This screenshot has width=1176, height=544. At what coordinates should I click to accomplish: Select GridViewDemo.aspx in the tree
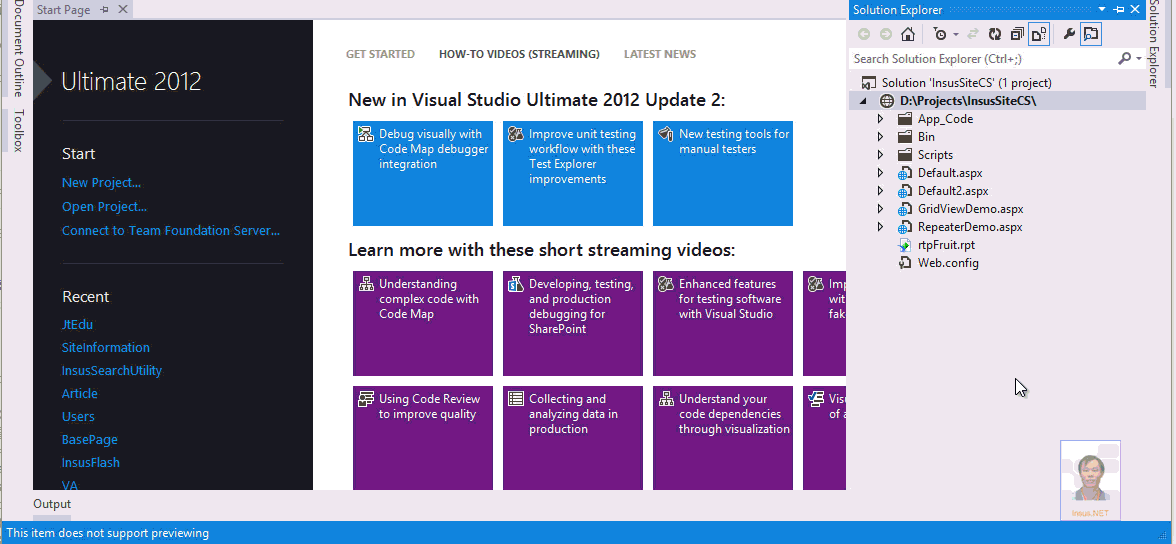point(970,209)
